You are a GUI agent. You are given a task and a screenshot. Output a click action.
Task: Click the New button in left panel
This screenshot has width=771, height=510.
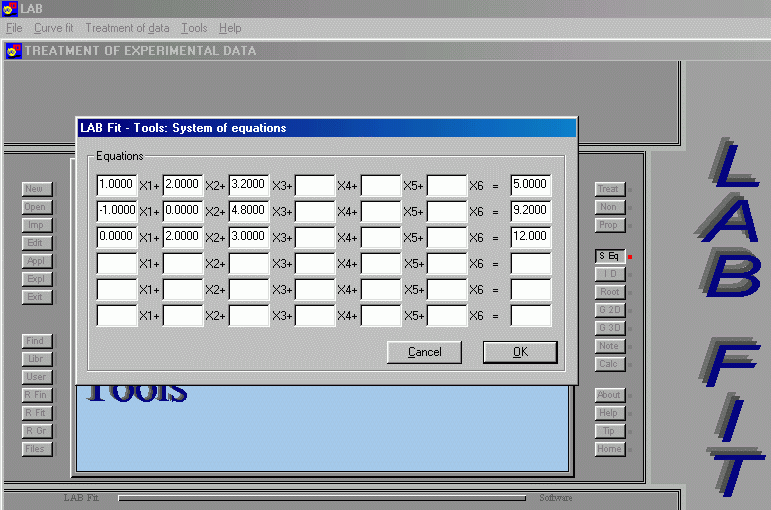36,189
